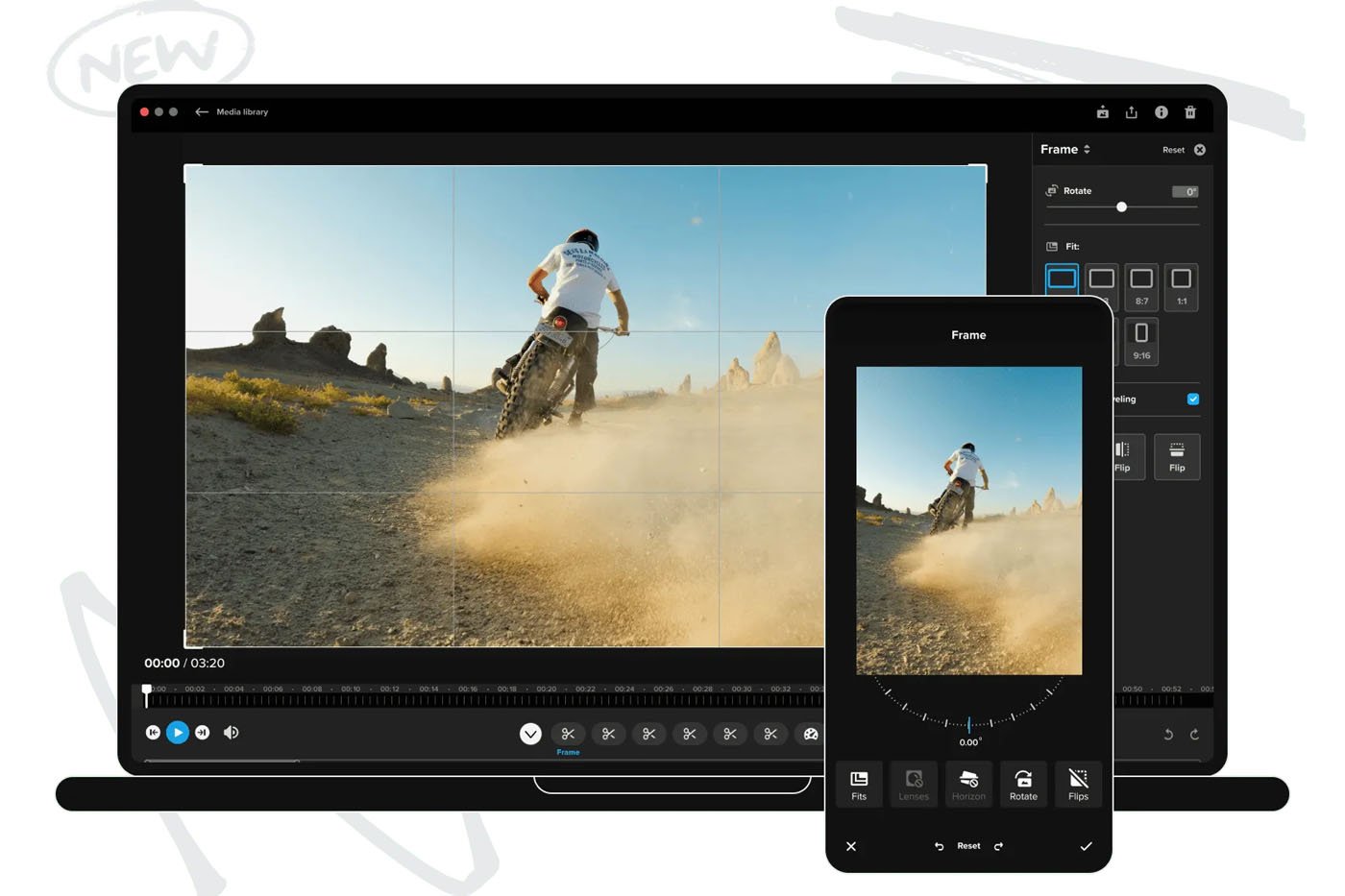The image size is (1345, 896).
Task: Open the share/export icon in top bar
Action: pos(1132,112)
